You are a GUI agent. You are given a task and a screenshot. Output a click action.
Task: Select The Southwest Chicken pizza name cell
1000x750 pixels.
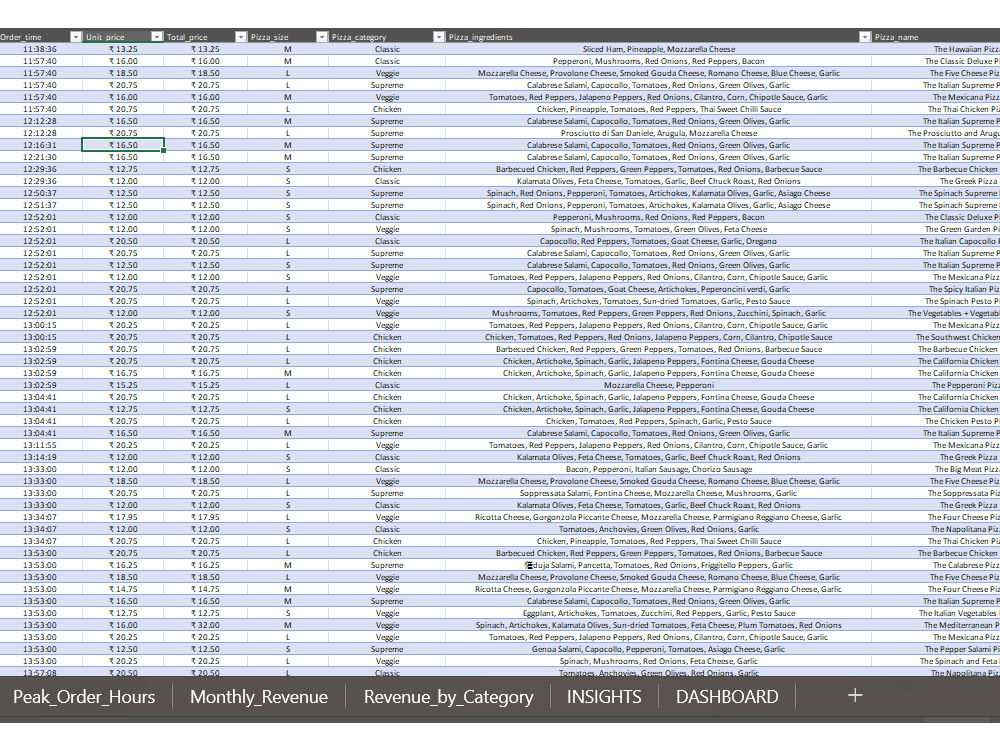936,337
